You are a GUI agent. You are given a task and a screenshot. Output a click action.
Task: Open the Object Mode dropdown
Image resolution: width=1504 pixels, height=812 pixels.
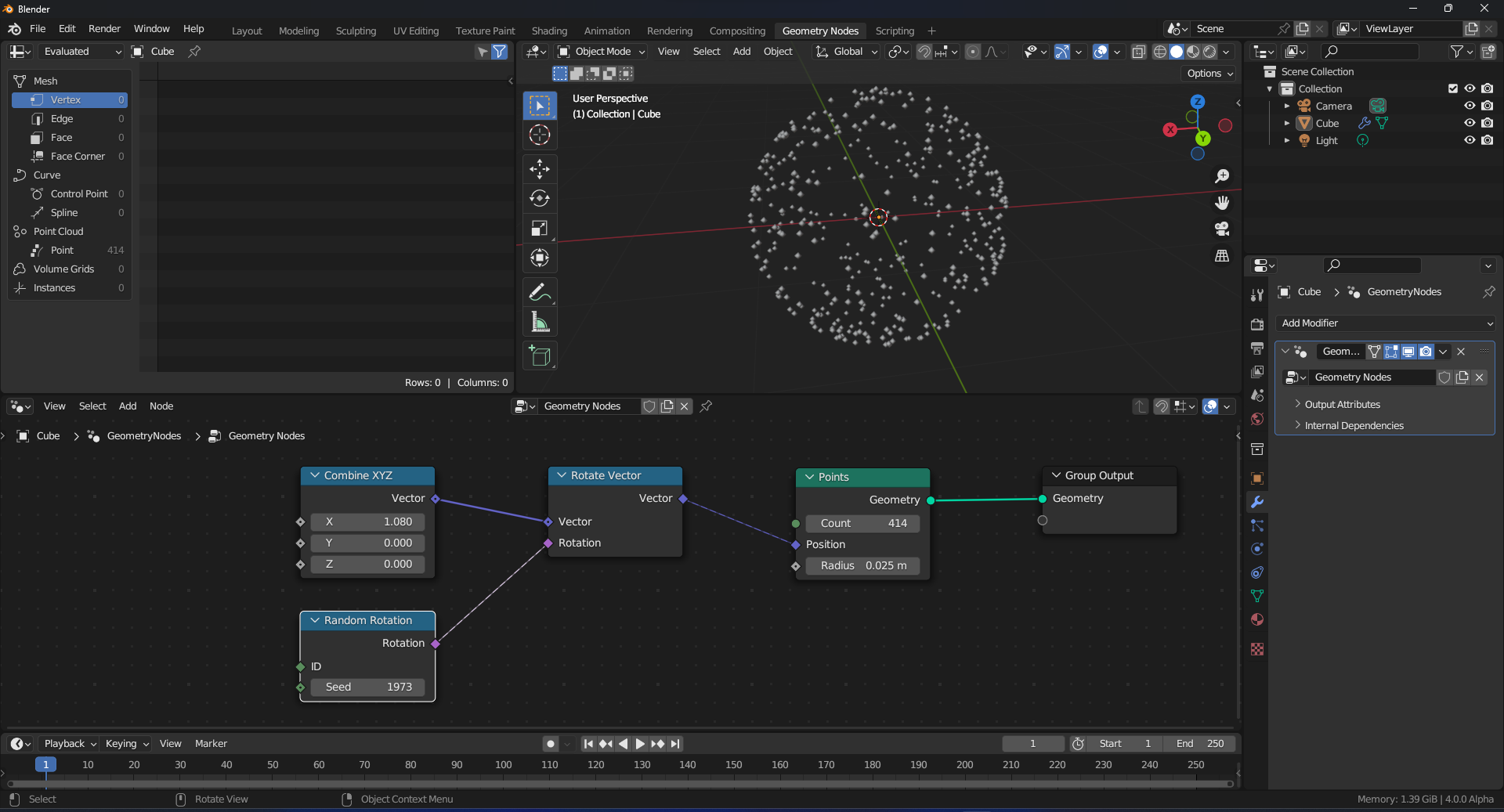602,52
